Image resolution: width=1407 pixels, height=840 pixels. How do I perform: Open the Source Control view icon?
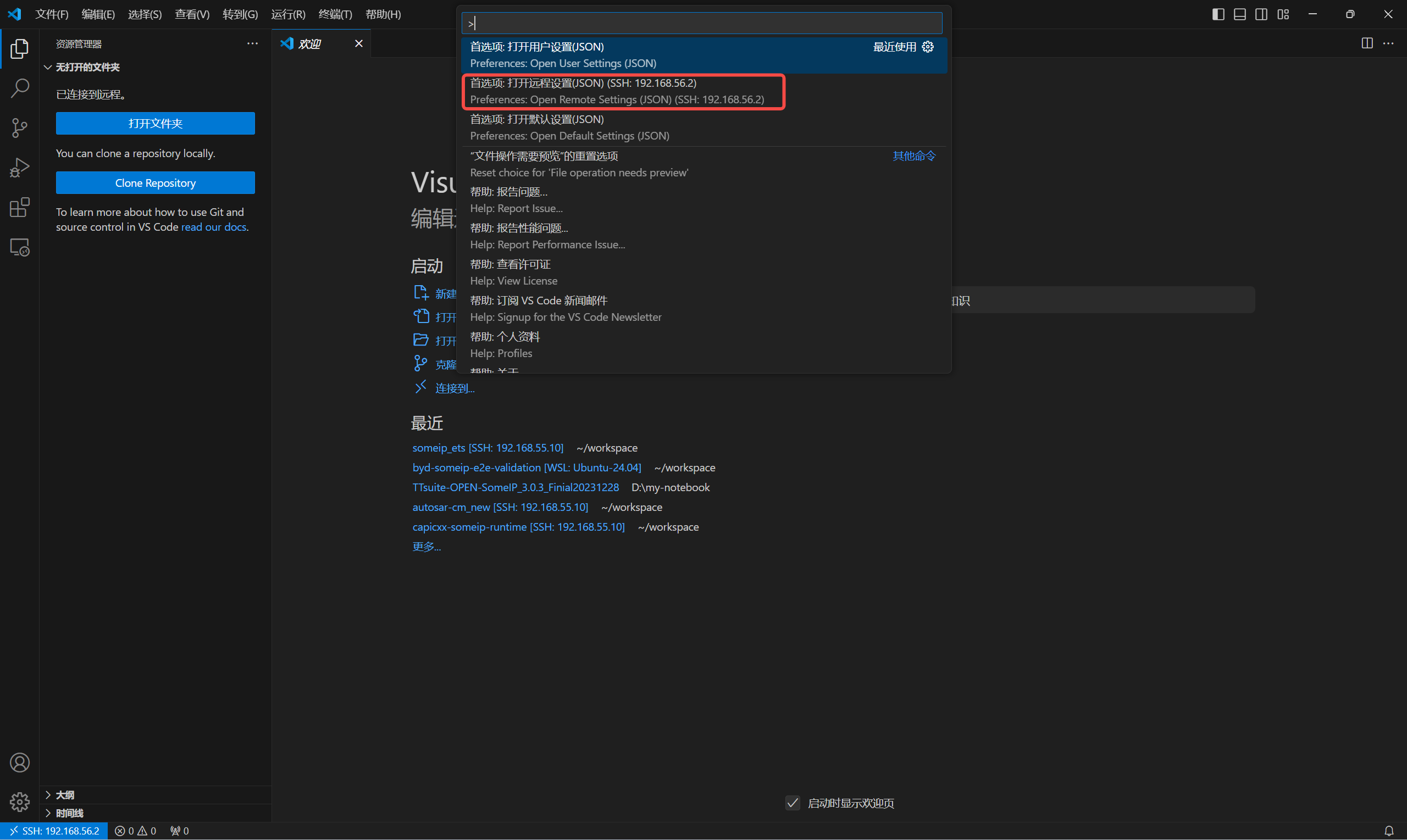[x=20, y=128]
